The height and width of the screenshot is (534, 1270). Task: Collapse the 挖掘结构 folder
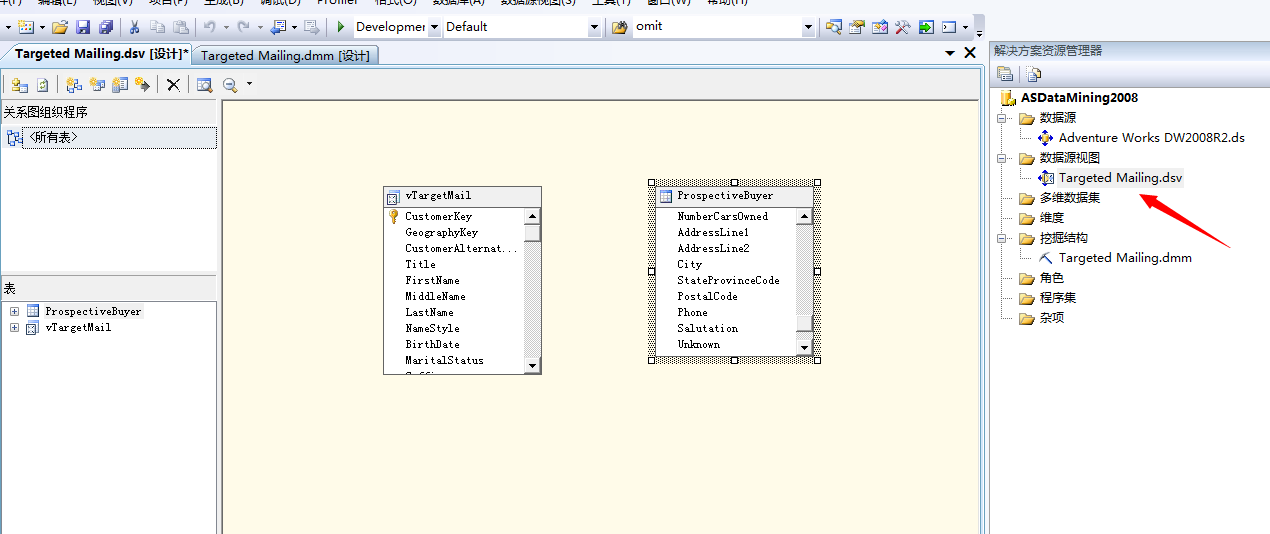pos(1003,238)
